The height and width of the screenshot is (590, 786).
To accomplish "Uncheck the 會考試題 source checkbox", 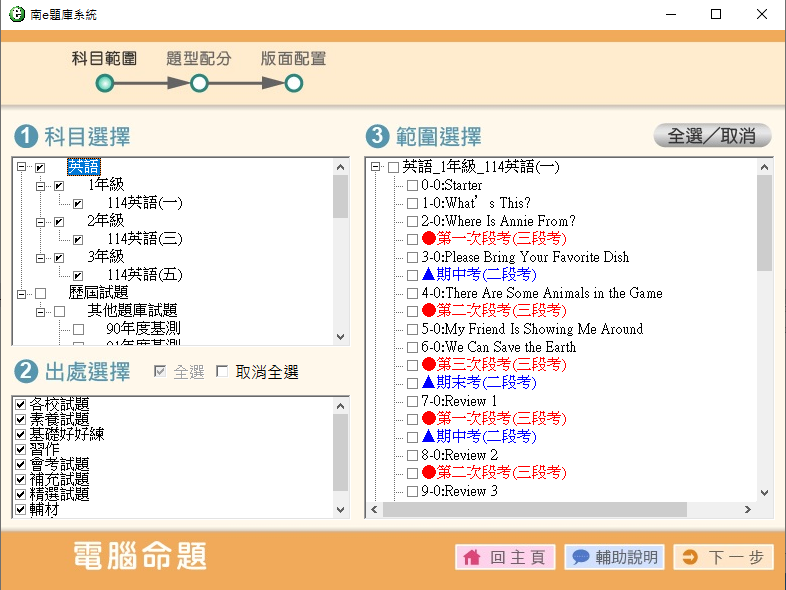I will tap(21, 464).
